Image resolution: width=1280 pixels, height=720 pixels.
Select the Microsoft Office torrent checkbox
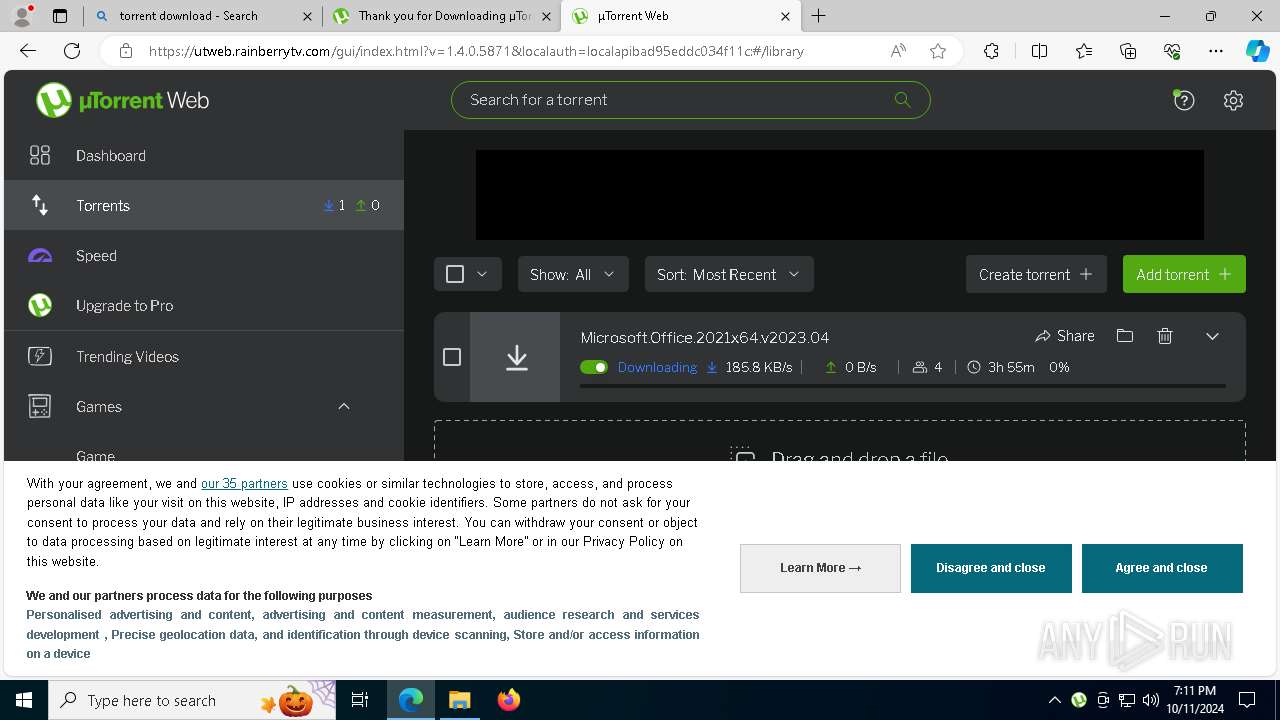[x=452, y=357]
